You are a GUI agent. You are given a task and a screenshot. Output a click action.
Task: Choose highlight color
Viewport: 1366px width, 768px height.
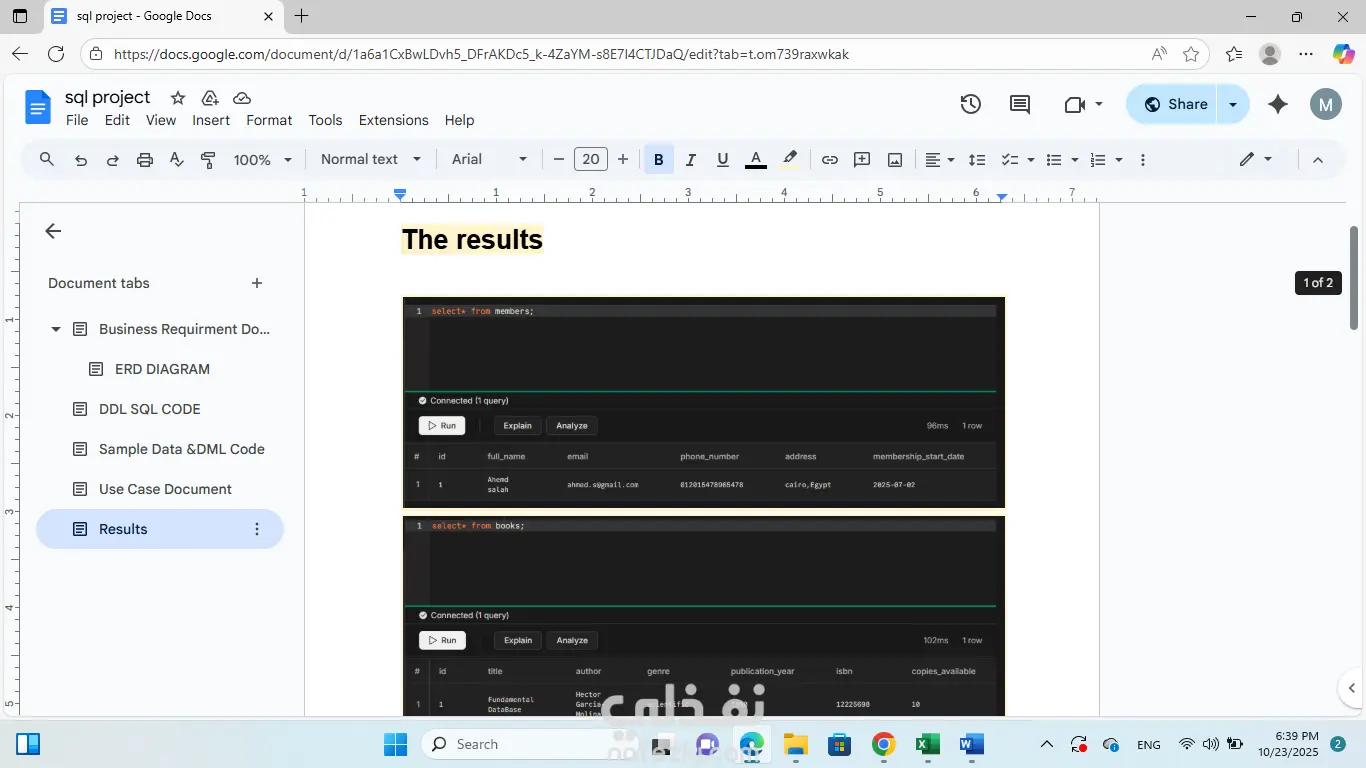coord(790,160)
